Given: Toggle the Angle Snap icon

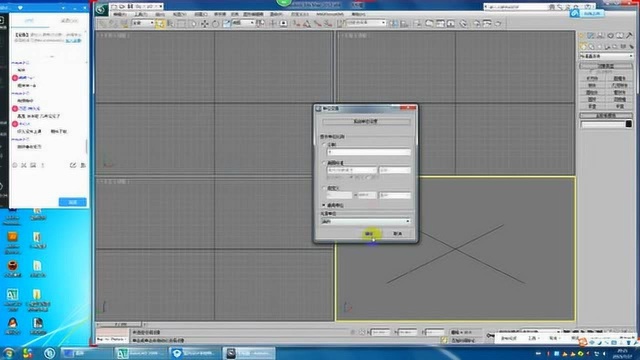Looking at the screenshot, I should pyautogui.click(x=307, y=24).
